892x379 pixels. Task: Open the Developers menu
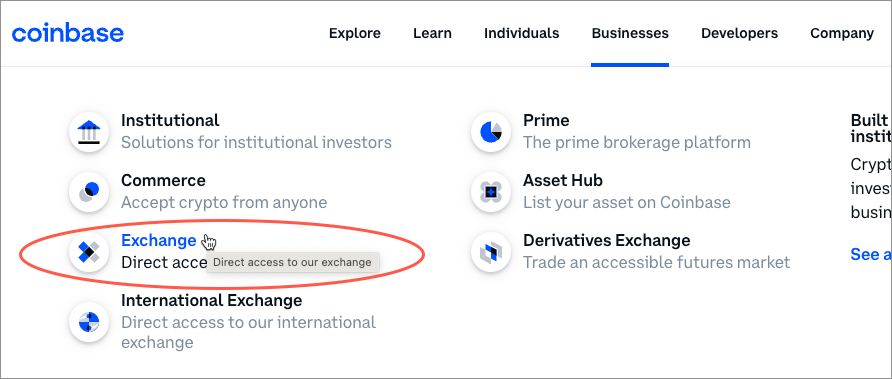pyautogui.click(x=740, y=34)
